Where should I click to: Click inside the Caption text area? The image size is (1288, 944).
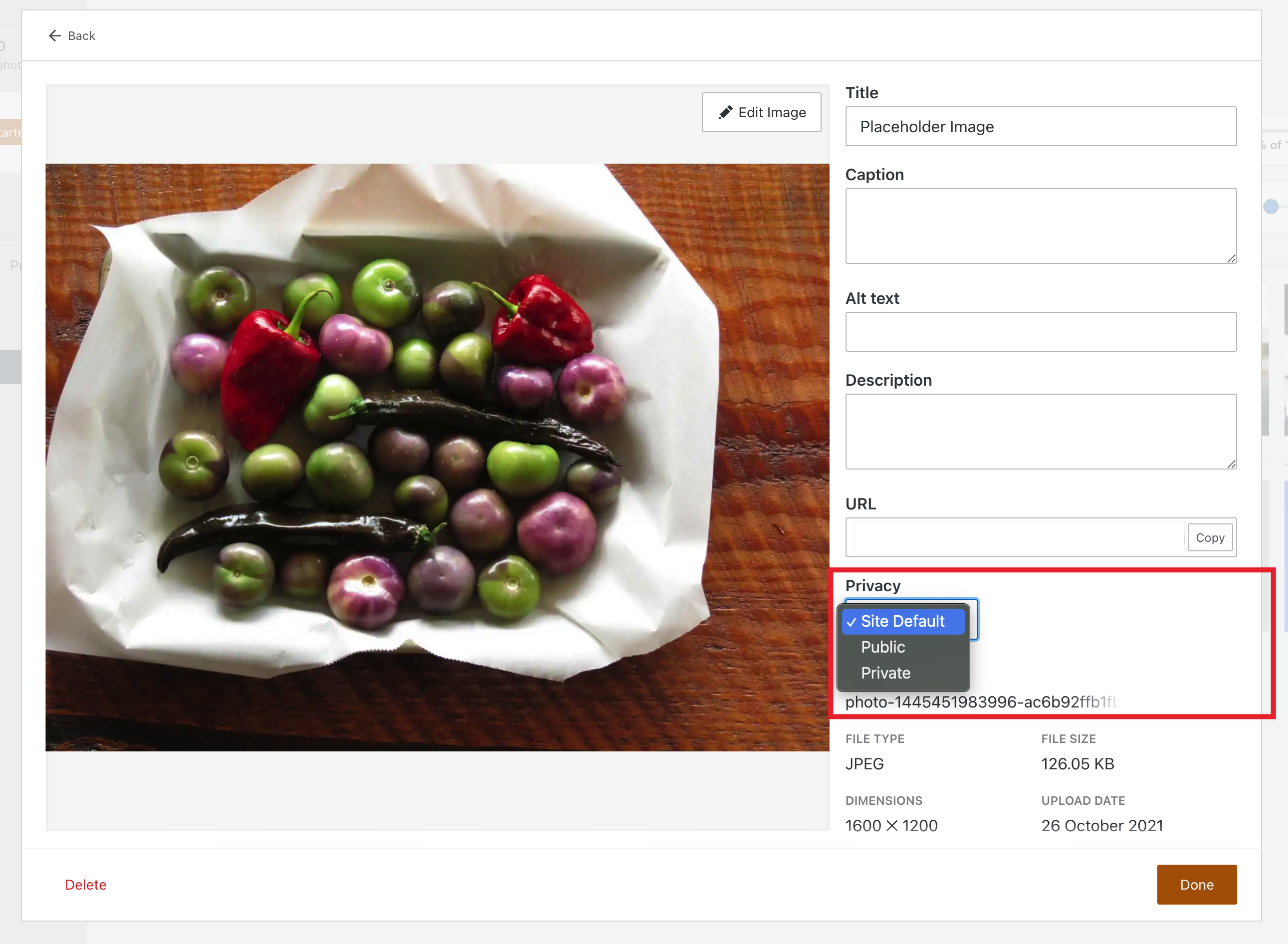(1040, 226)
